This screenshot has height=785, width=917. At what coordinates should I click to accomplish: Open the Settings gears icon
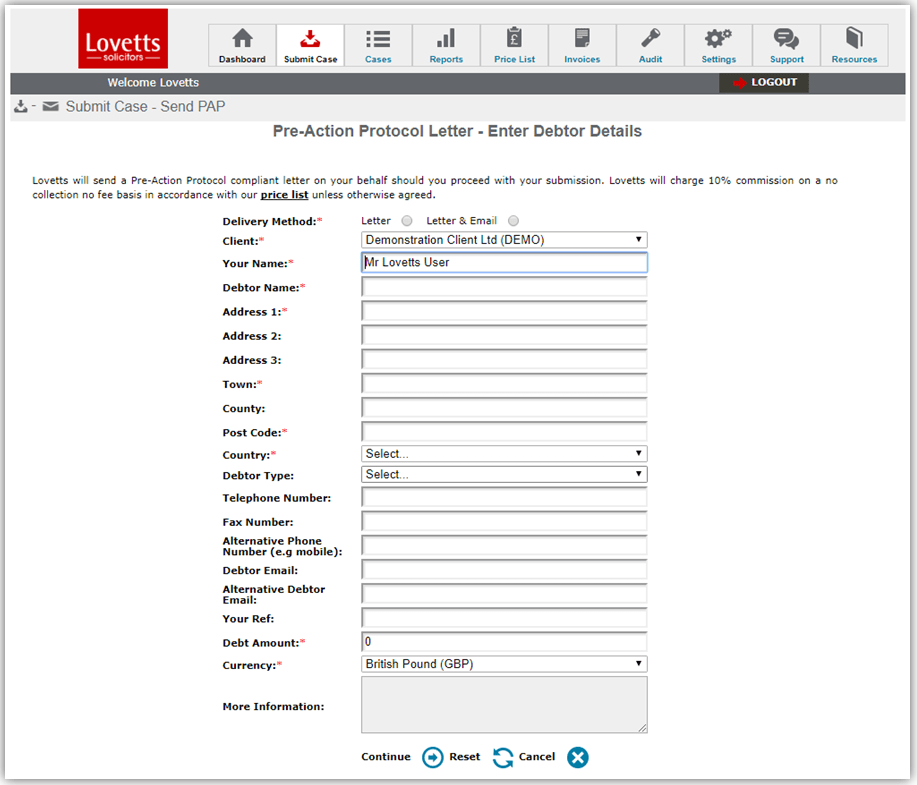tap(718, 40)
